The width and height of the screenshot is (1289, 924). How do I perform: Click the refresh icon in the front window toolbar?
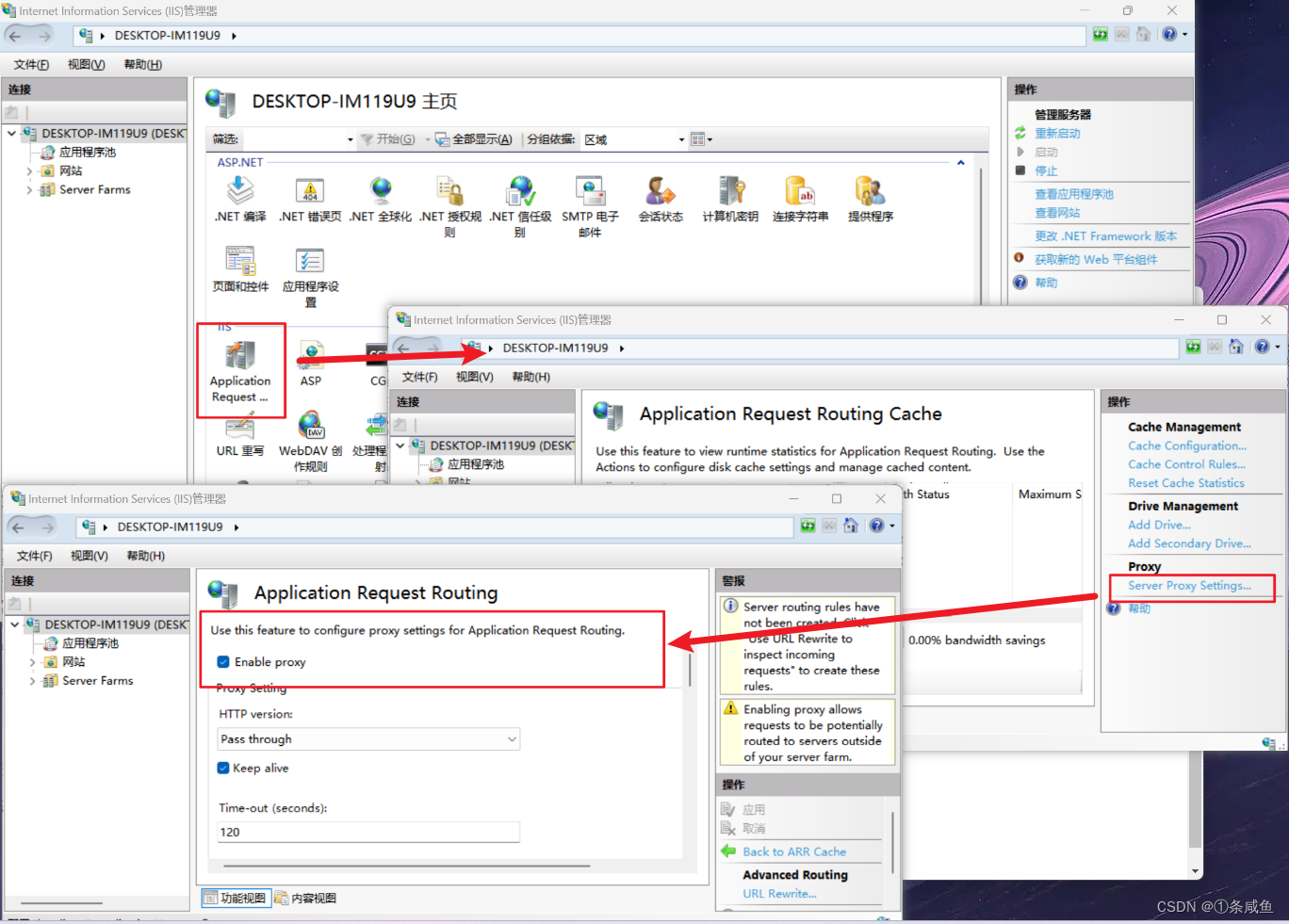pyautogui.click(x=808, y=526)
